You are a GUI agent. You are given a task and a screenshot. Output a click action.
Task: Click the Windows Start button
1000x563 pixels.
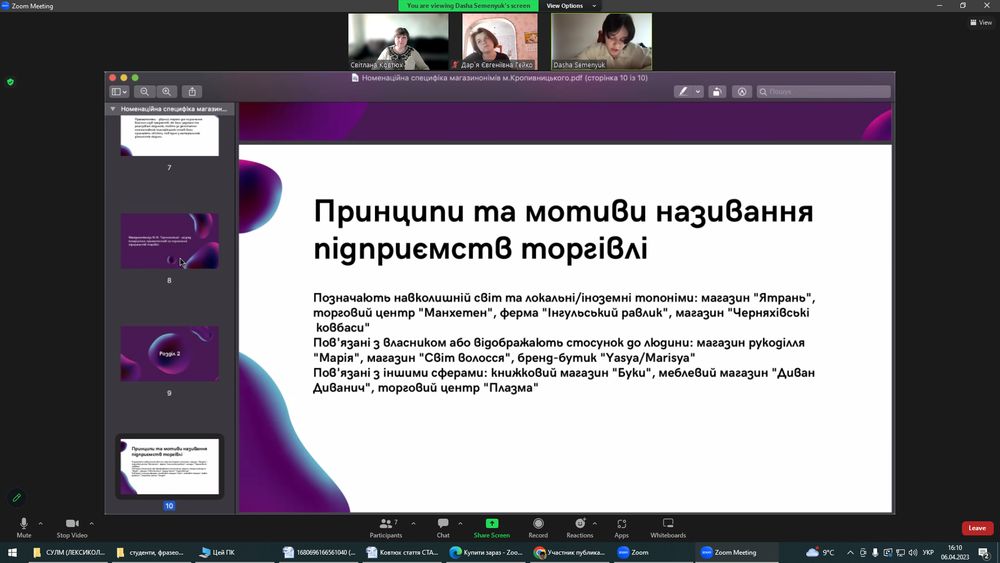click(x=12, y=552)
